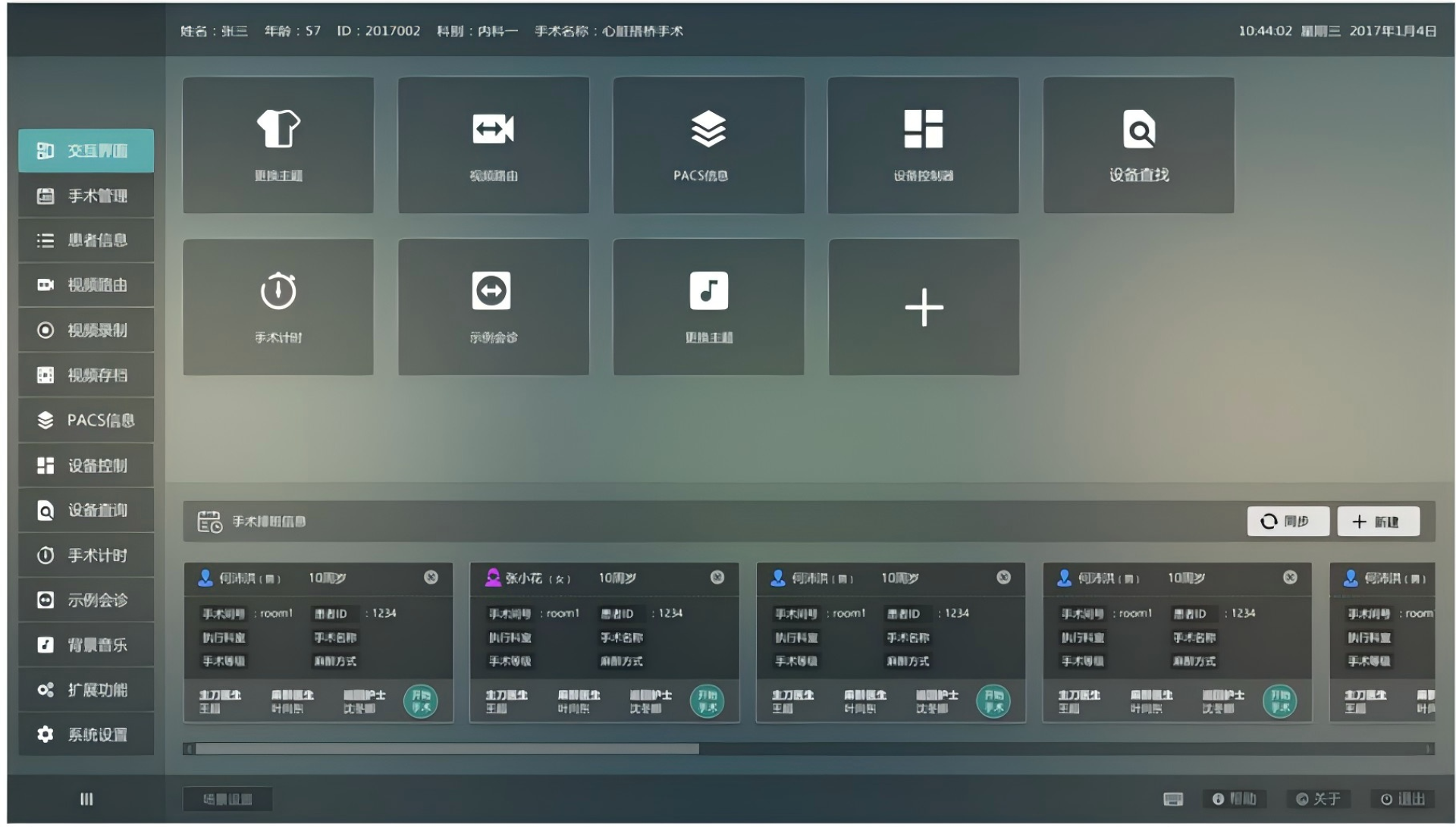This screenshot has width=1456, height=827.
Task: Start surgery on 张小花 patient card
Action: pos(707,701)
